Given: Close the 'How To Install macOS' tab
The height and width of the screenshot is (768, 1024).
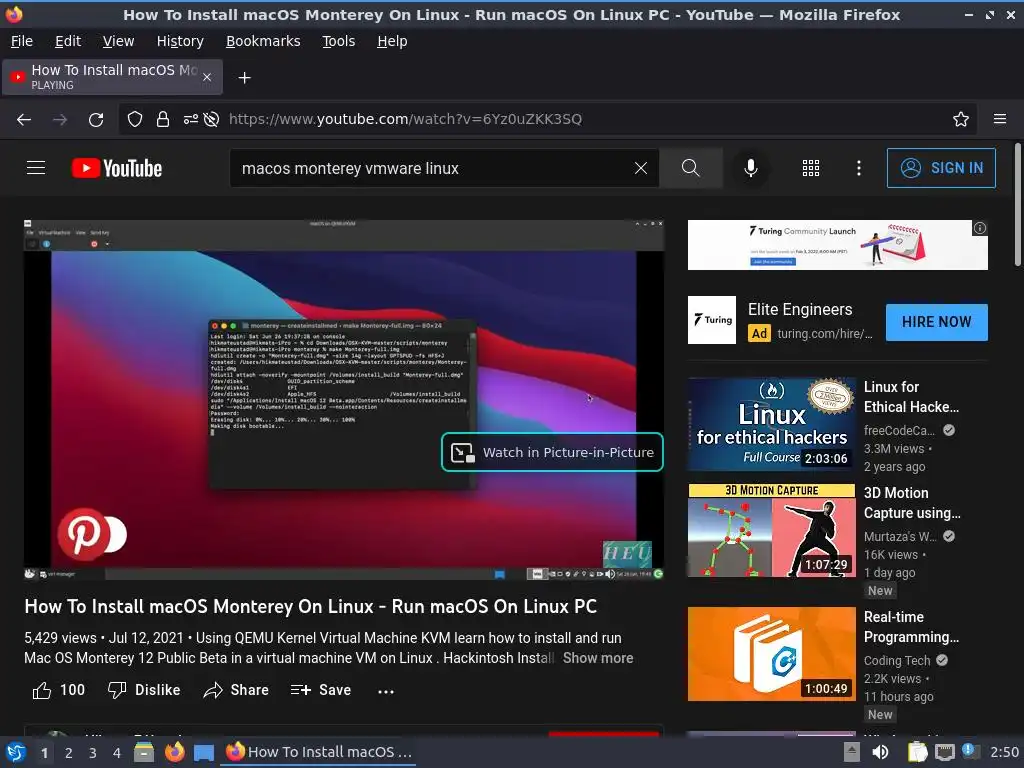Looking at the screenshot, I should pyautogui.click(x=207, y=77).
